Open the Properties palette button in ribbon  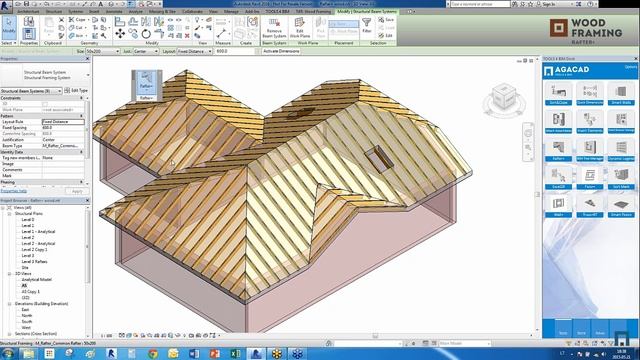click(x=29, y=33)
